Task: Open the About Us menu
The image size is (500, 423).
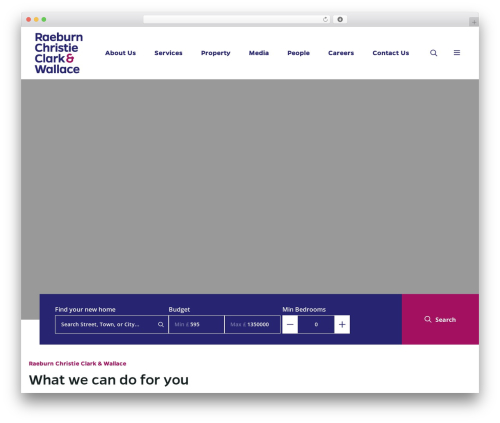Action: pos(120,53)
